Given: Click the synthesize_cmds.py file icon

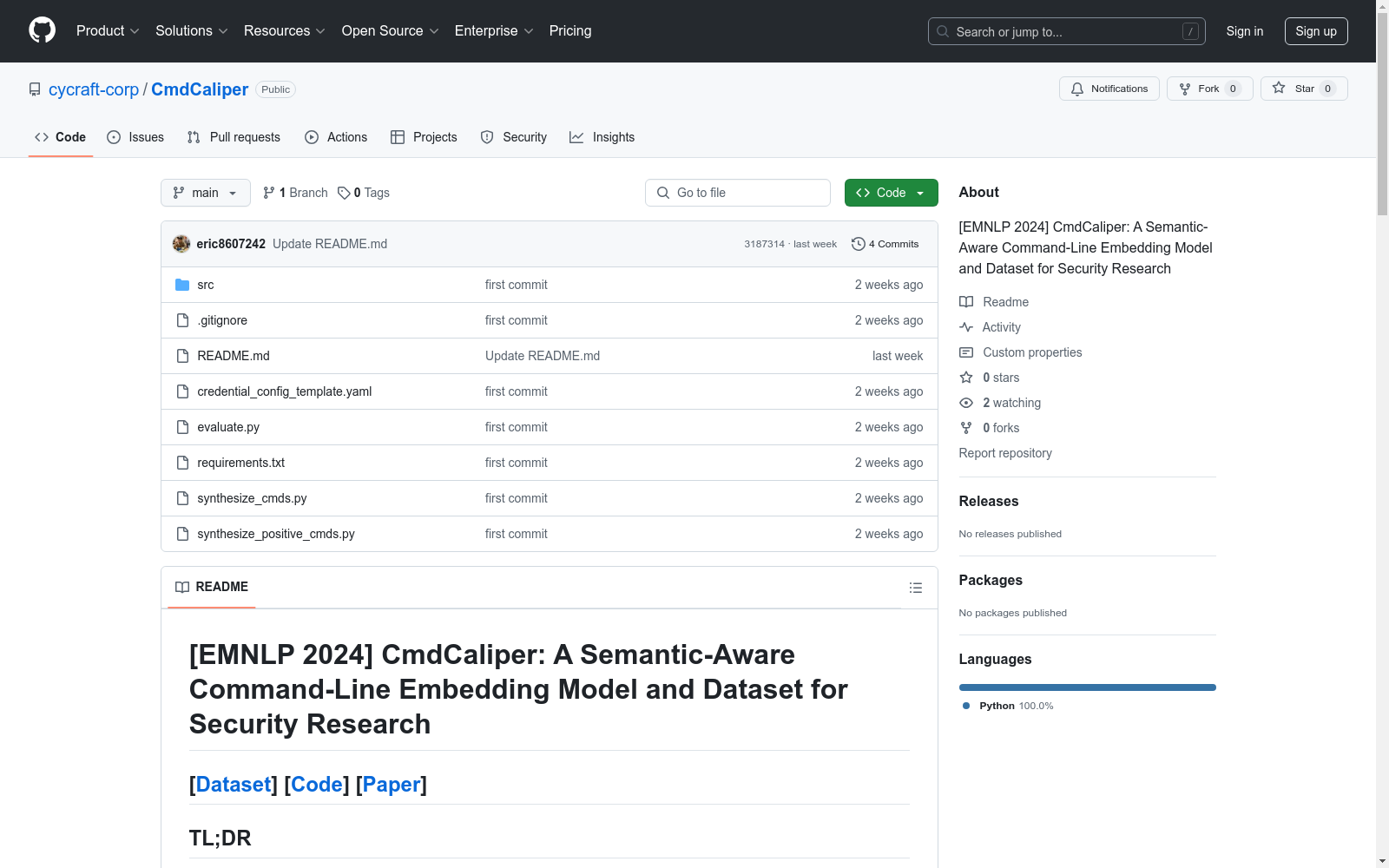Looking at the screenshot, I should 182,498.
